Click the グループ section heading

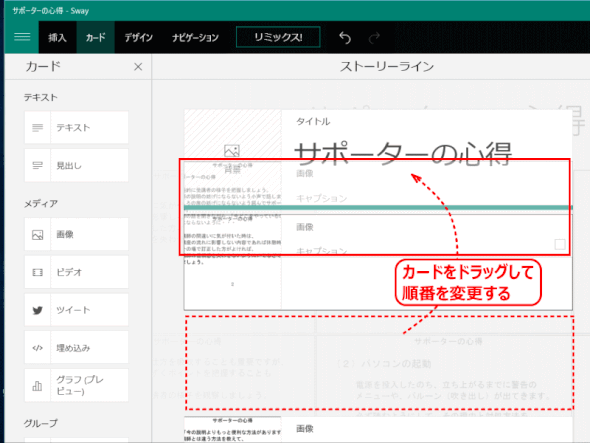tap(41, 423)
